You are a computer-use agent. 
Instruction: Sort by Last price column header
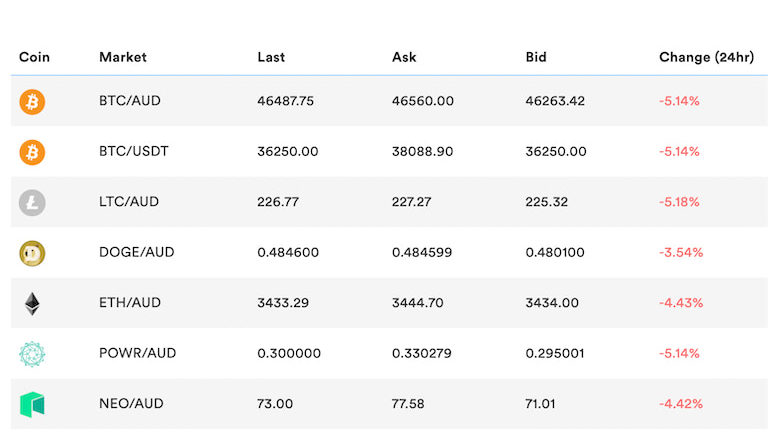pos(271,57)
